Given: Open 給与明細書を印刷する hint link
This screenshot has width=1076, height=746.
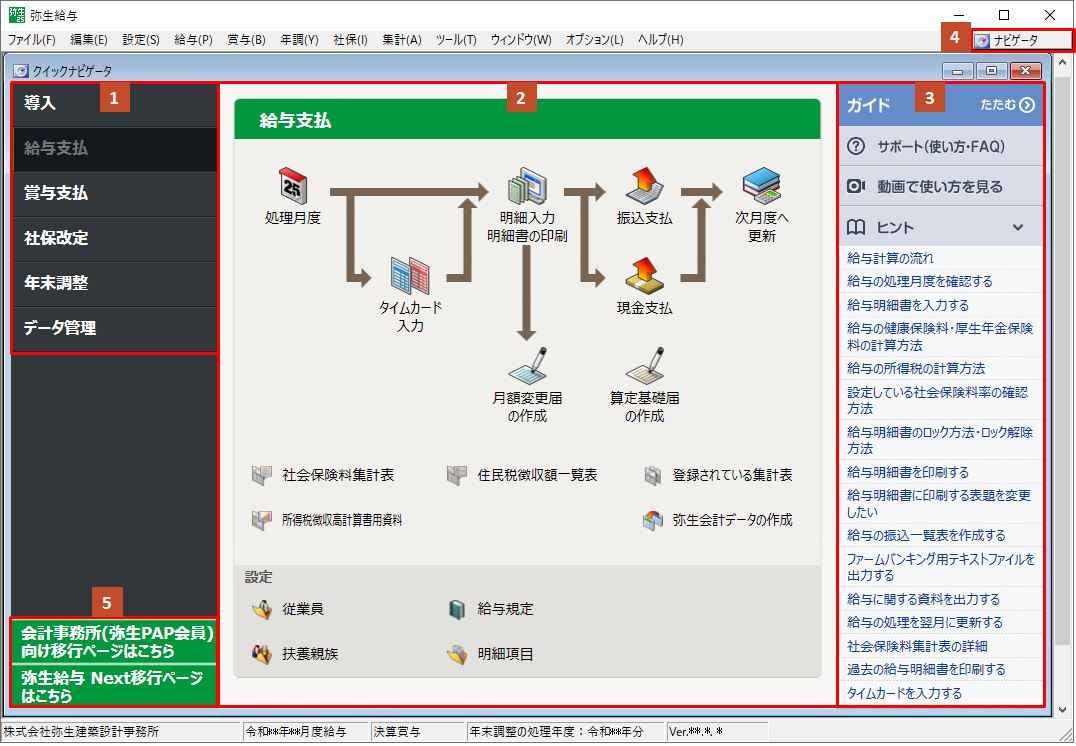Looking at the screenshot, I should [x=908, y=472].
